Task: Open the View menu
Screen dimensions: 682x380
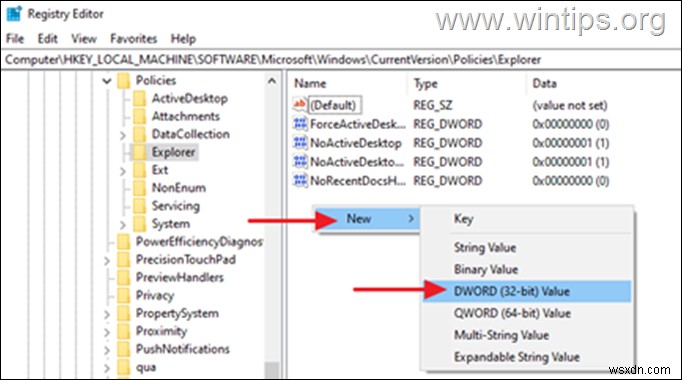Action: click(84, 39)
